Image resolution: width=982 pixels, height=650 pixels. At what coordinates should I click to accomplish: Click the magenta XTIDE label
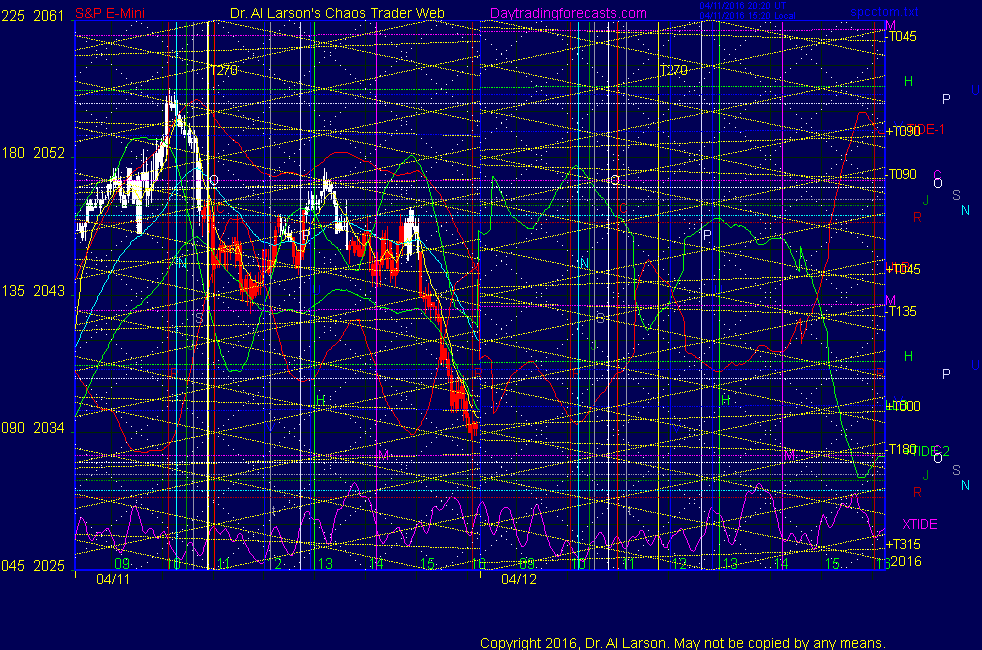(921, 524)
